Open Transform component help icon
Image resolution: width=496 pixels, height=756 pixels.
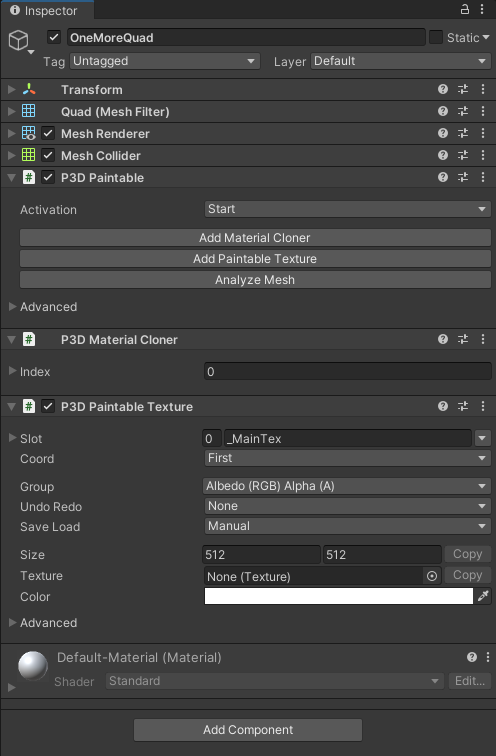pos(443,89)
